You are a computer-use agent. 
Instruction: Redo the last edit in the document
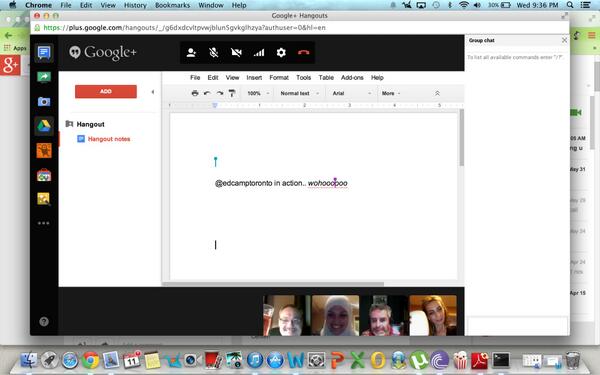[x=220, y=93]
